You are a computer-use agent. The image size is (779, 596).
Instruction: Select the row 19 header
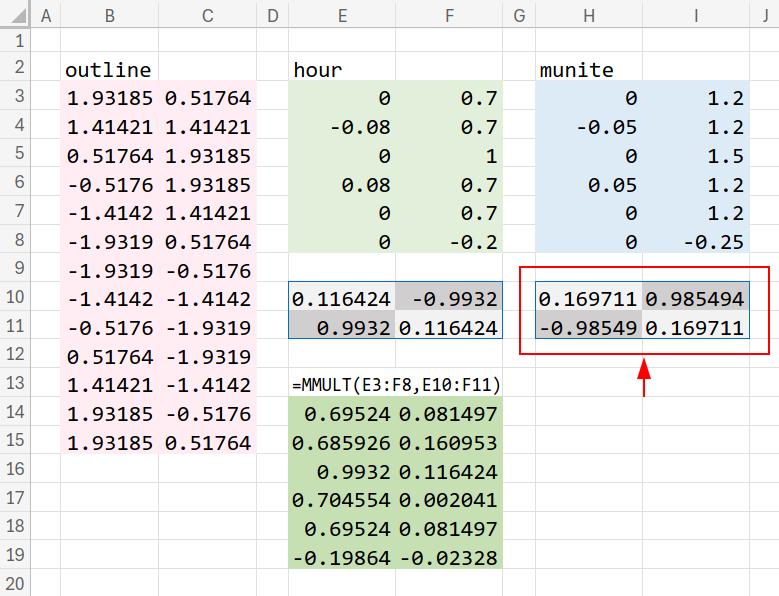pos(15,557)
